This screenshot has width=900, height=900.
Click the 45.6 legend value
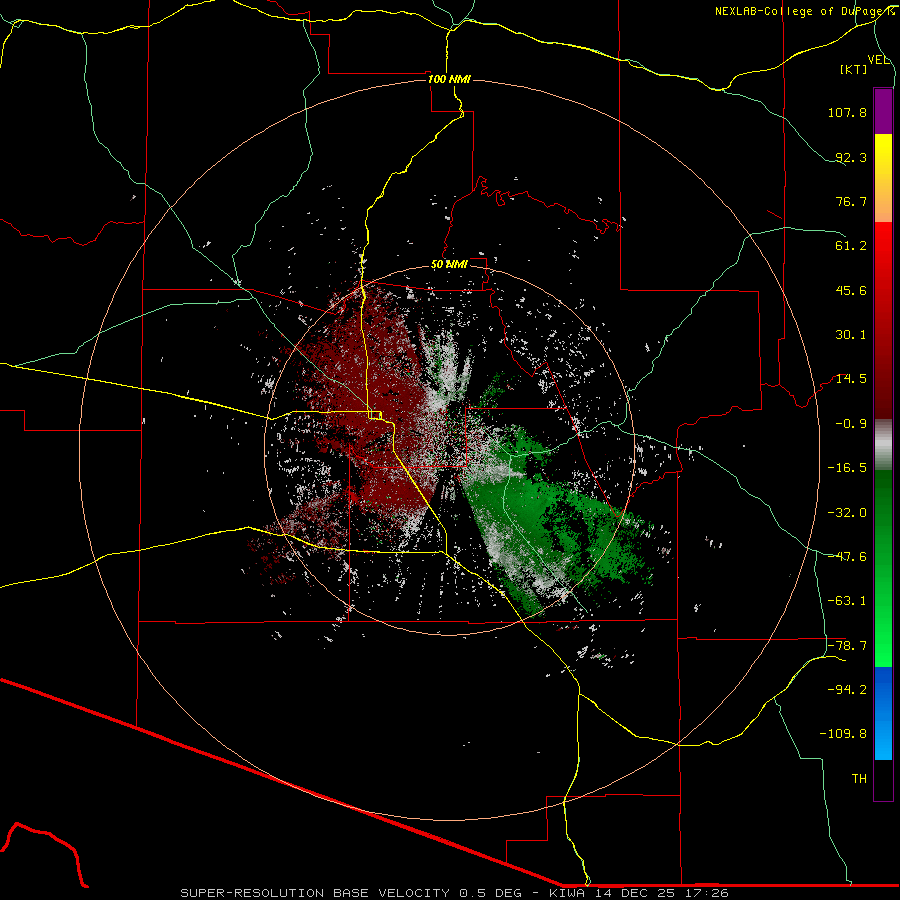click(x=851, y=290)
